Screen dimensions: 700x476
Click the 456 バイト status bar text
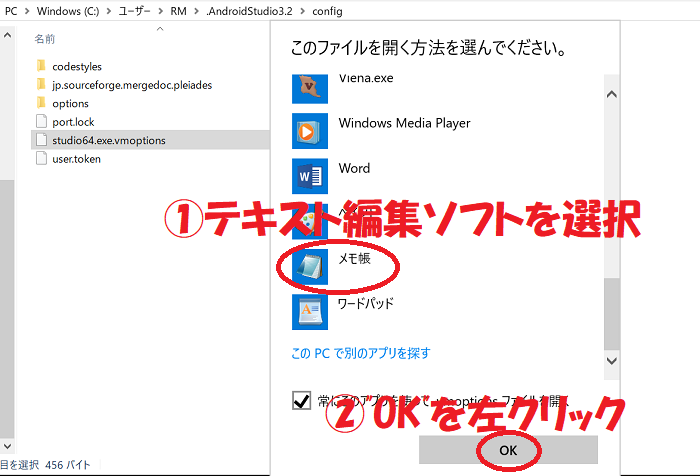click(68, 465)
